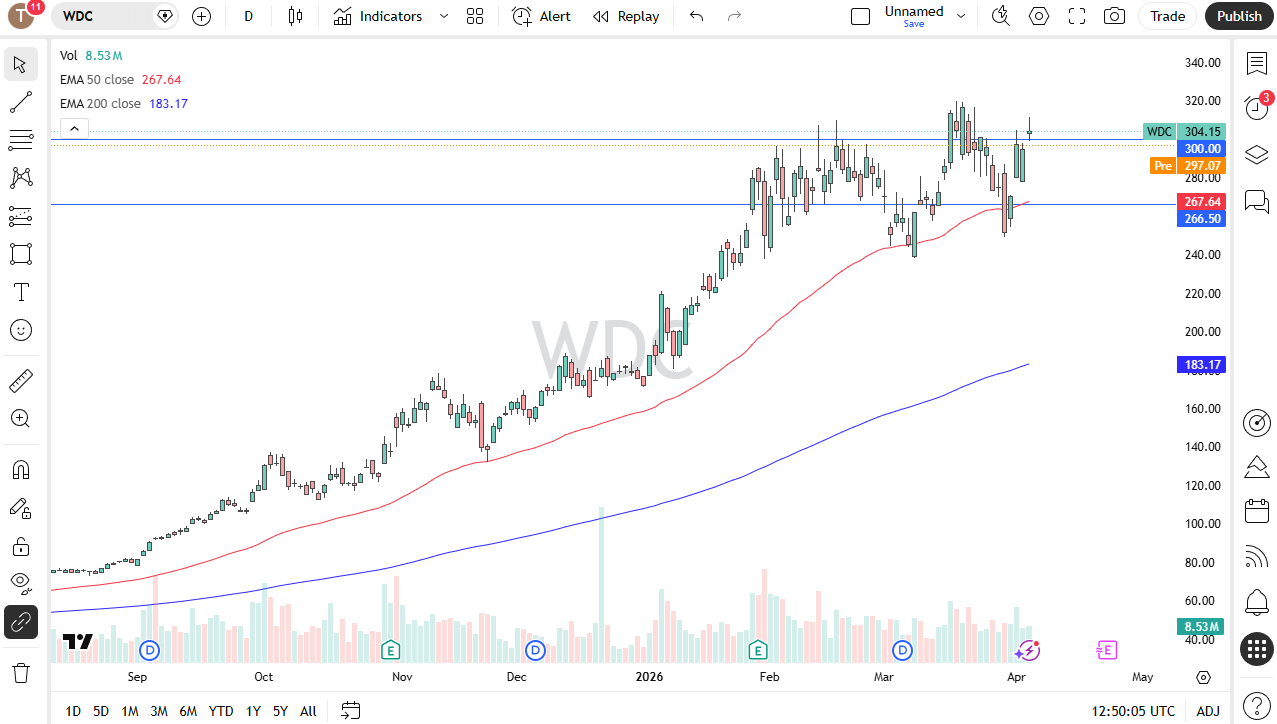Image resolution: width=1277 pixels, height=724 pixels.
Task: Publish the chart idea
Action: click(1240, 16)
